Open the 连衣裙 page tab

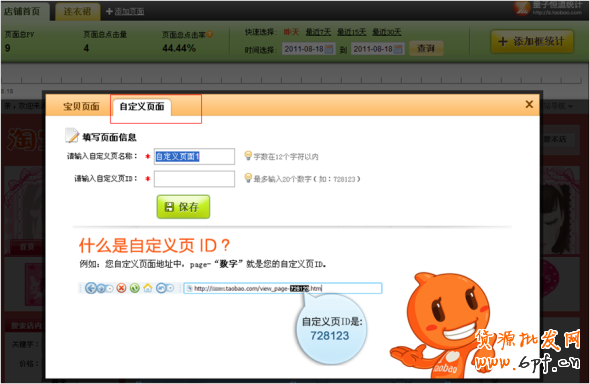click(77, 12)
